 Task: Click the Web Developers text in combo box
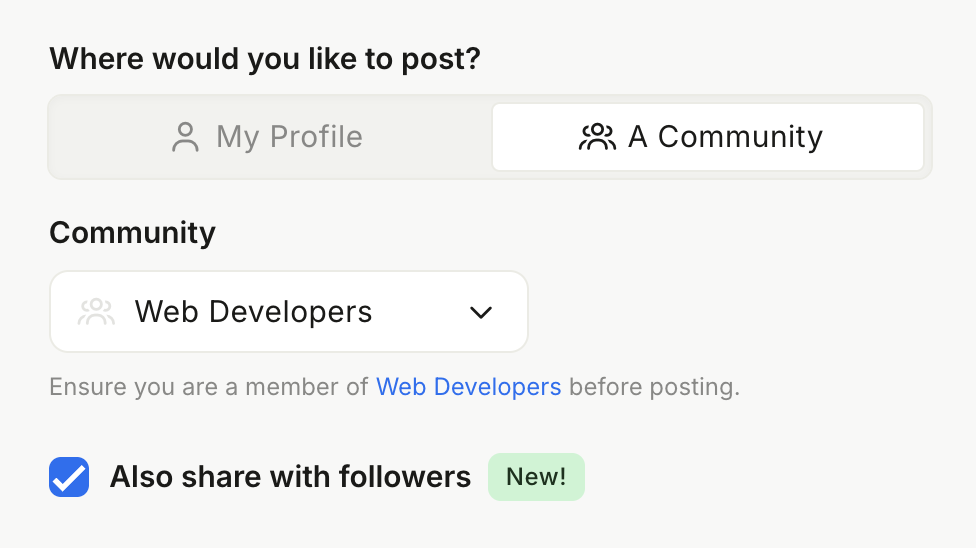coord(253,312)
